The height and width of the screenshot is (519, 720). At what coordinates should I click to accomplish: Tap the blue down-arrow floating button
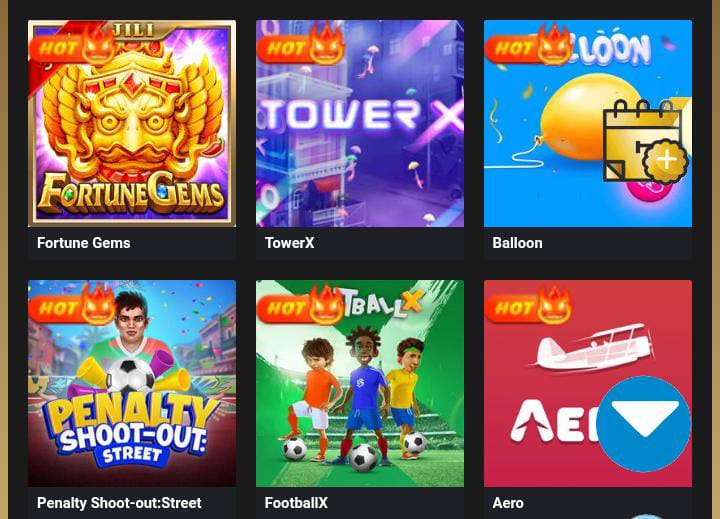coord(644,423)
